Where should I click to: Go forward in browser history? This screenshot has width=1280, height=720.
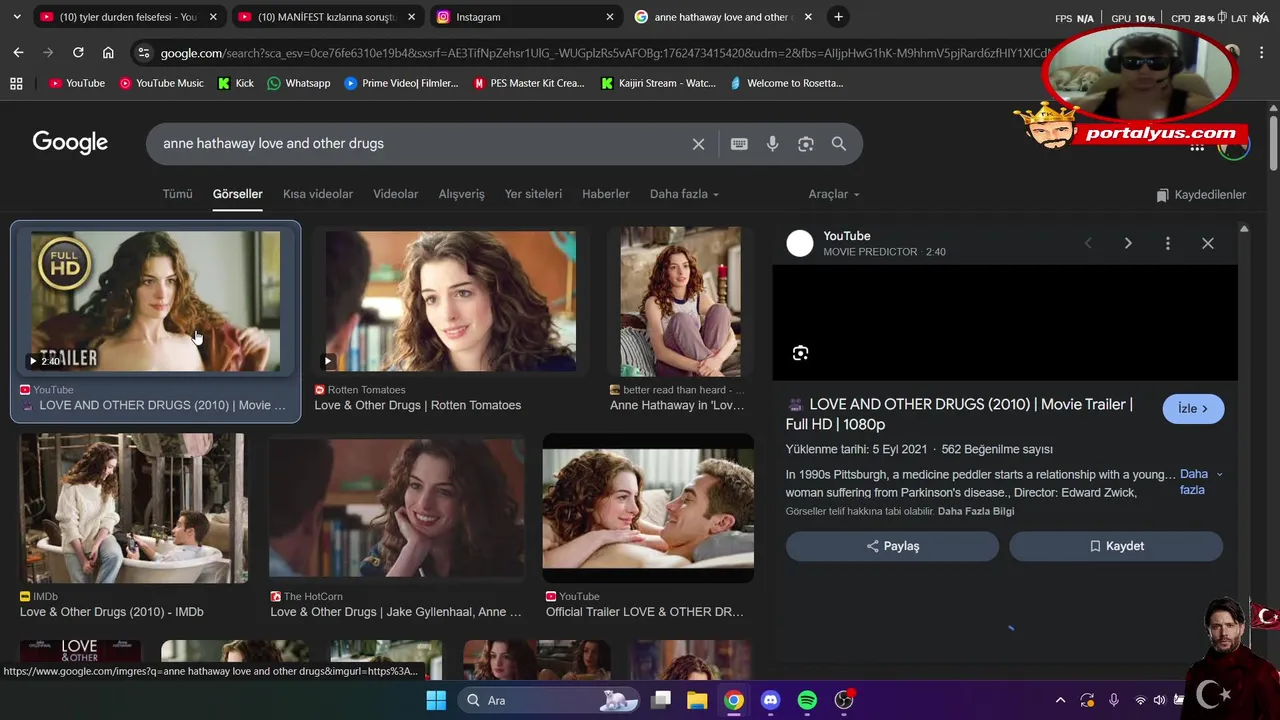(x=48, y=53)
